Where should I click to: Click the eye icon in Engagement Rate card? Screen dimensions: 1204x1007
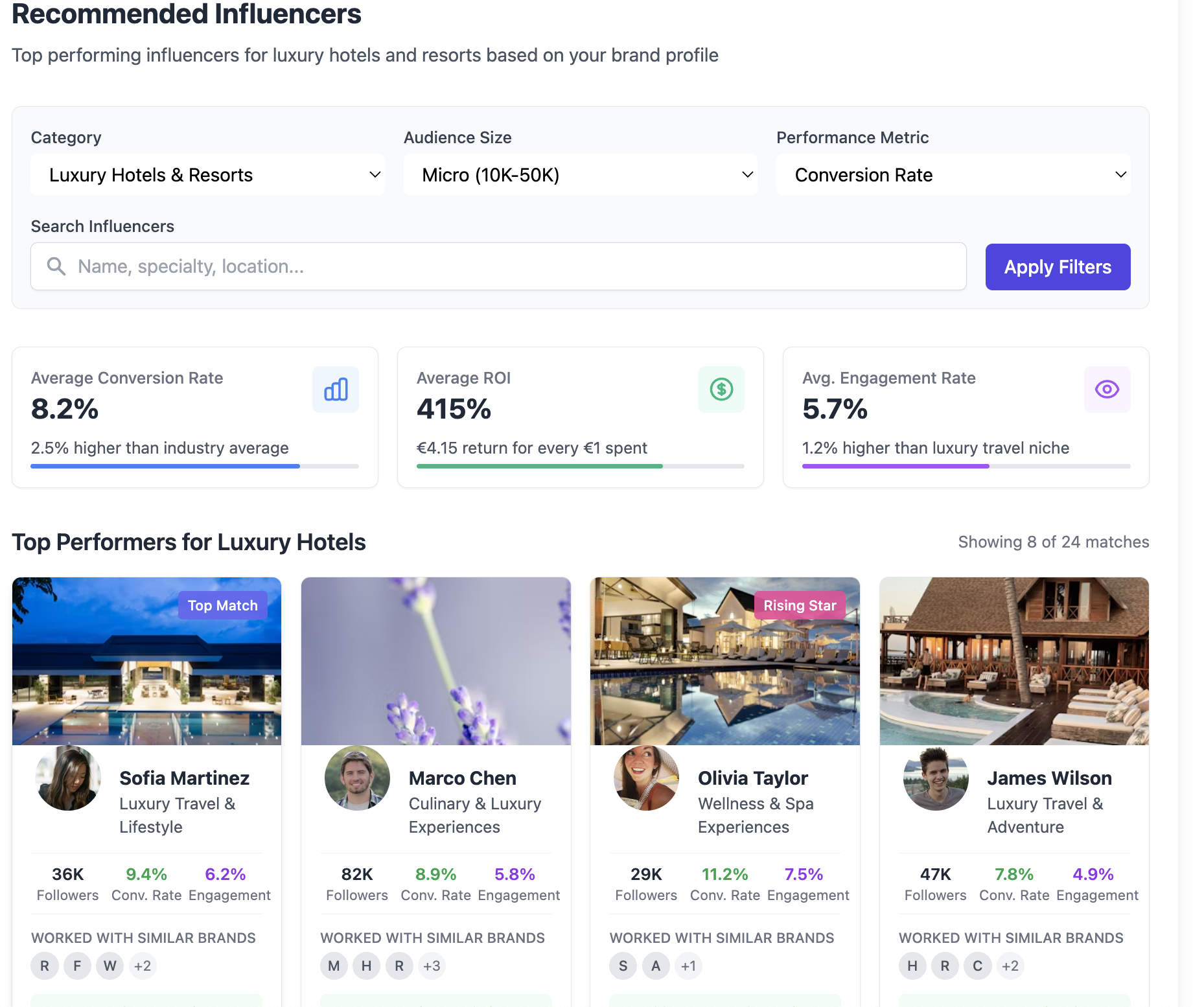tap(1106, 389)
